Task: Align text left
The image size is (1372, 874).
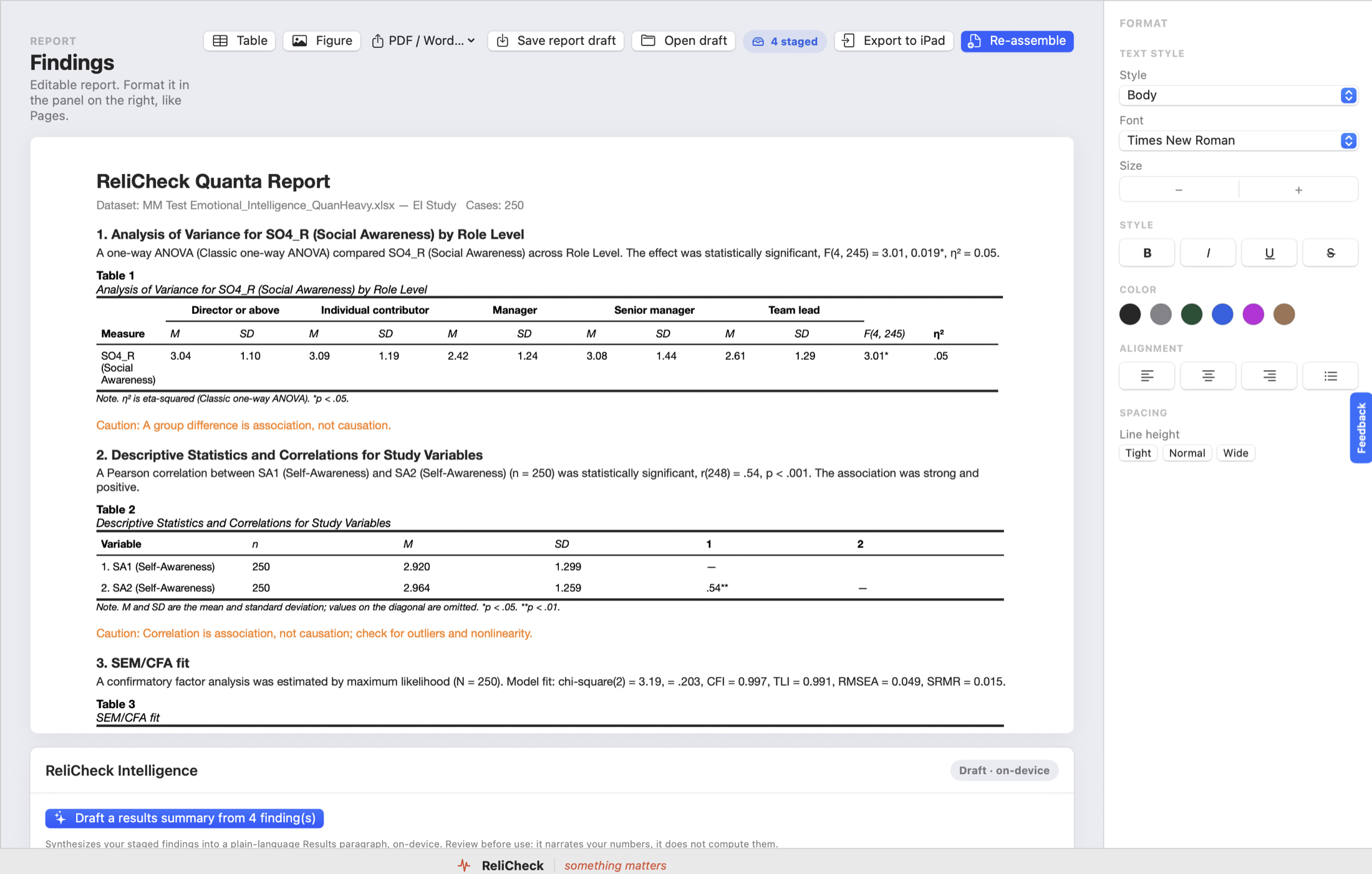Action: tap(1147, 376)
